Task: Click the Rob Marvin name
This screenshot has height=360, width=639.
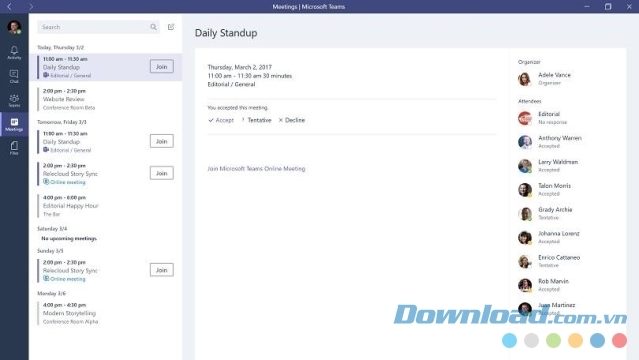Action: (x=553, y=281)
